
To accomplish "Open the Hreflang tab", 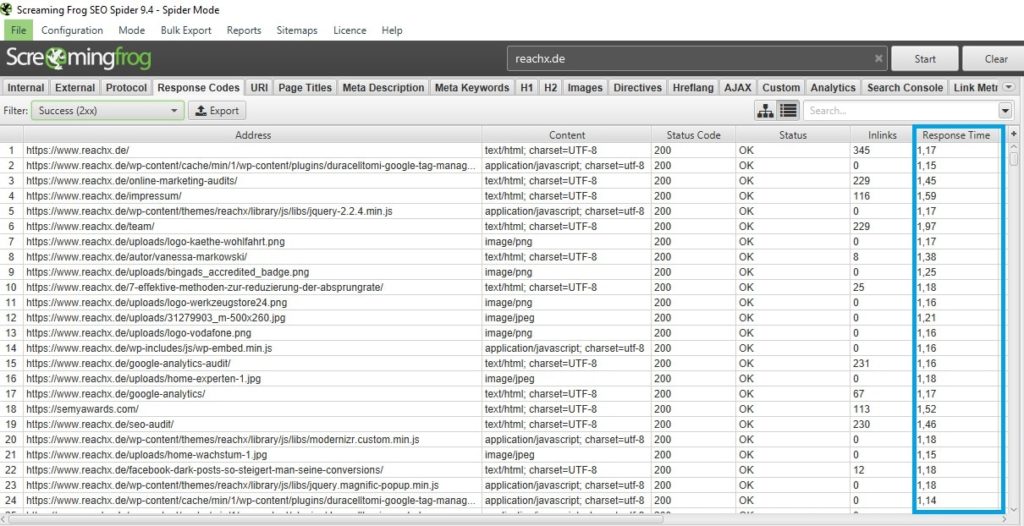I will 693,88.
